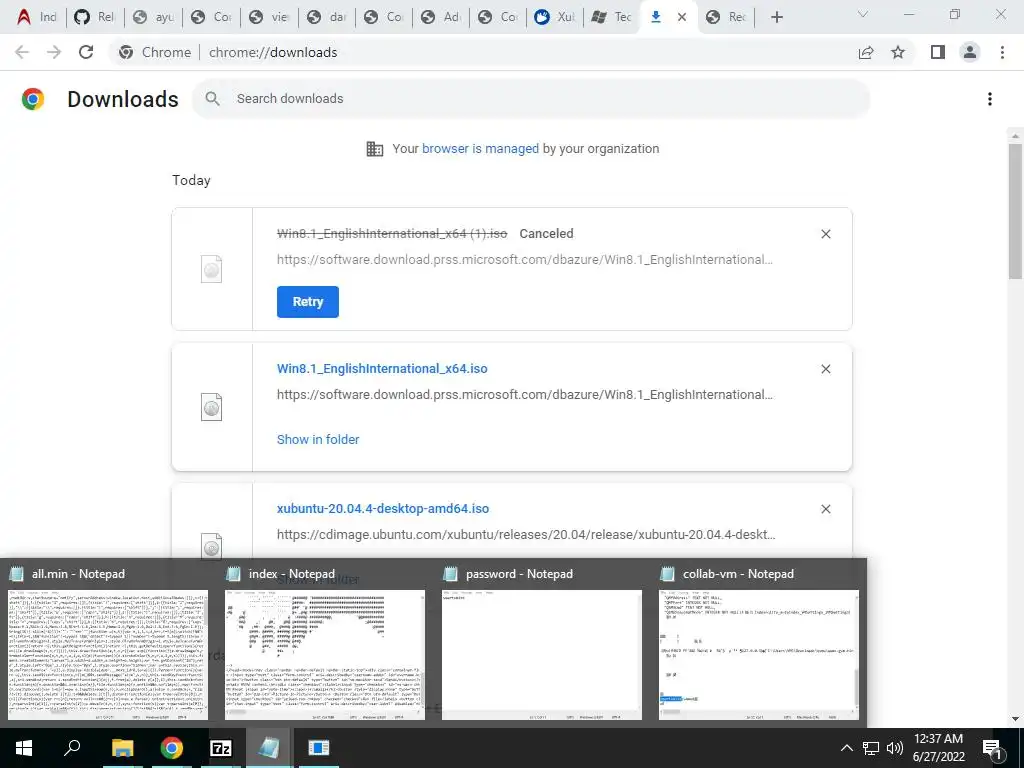Screen dimensions: 1024x768
Task: Click file icon of canceled Win8.1 download
Action: pyautogui.click(x=212, y=269)
